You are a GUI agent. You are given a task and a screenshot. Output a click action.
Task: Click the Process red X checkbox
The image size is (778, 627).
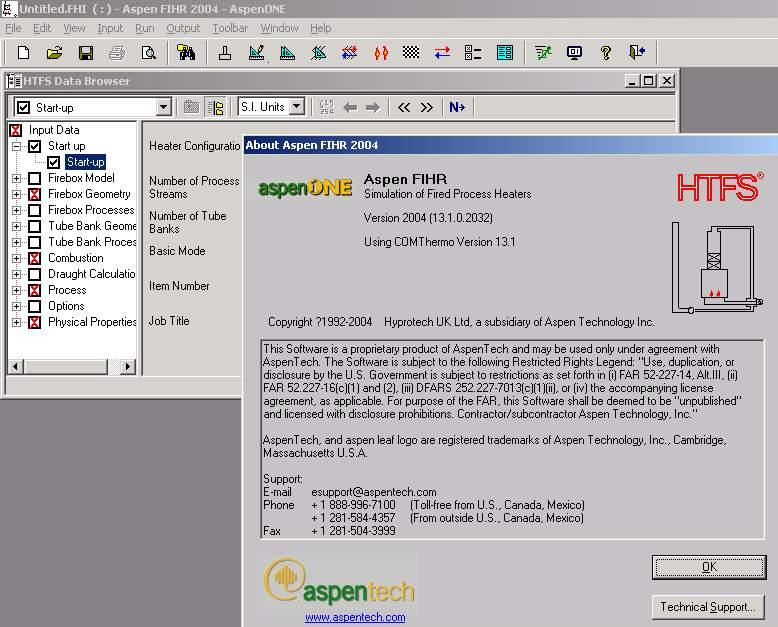pyautogui.click(x=34, y=290)
